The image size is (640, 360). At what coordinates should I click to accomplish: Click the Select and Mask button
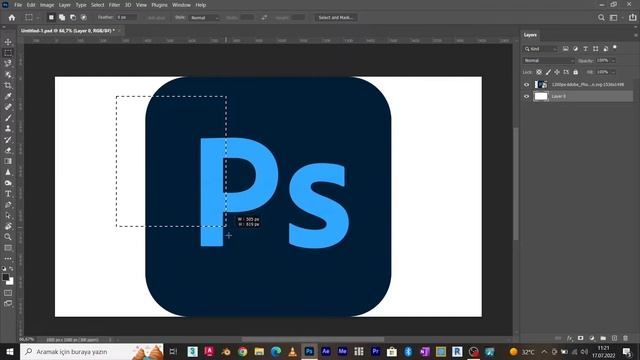pos(336,18)
